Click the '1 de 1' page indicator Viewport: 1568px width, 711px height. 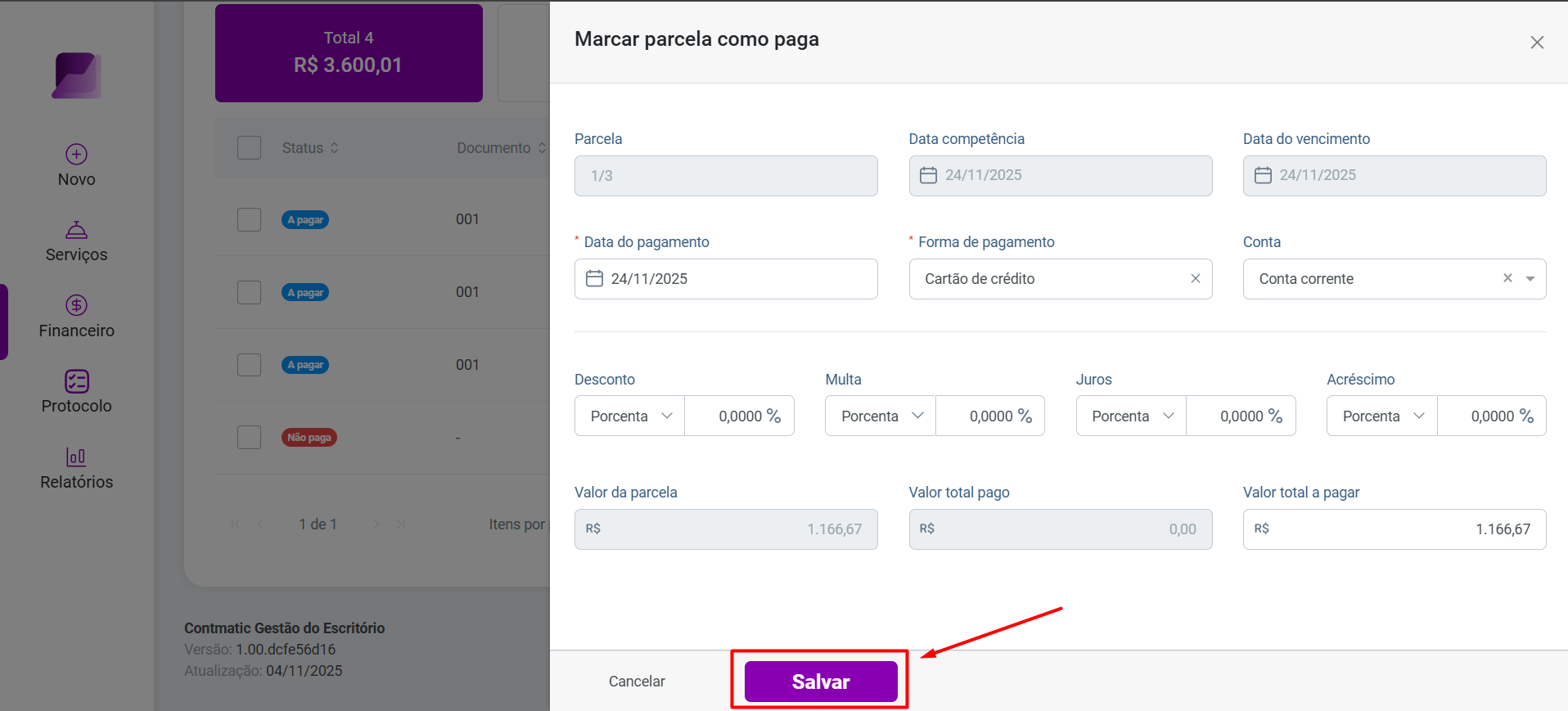coord(318,524)
